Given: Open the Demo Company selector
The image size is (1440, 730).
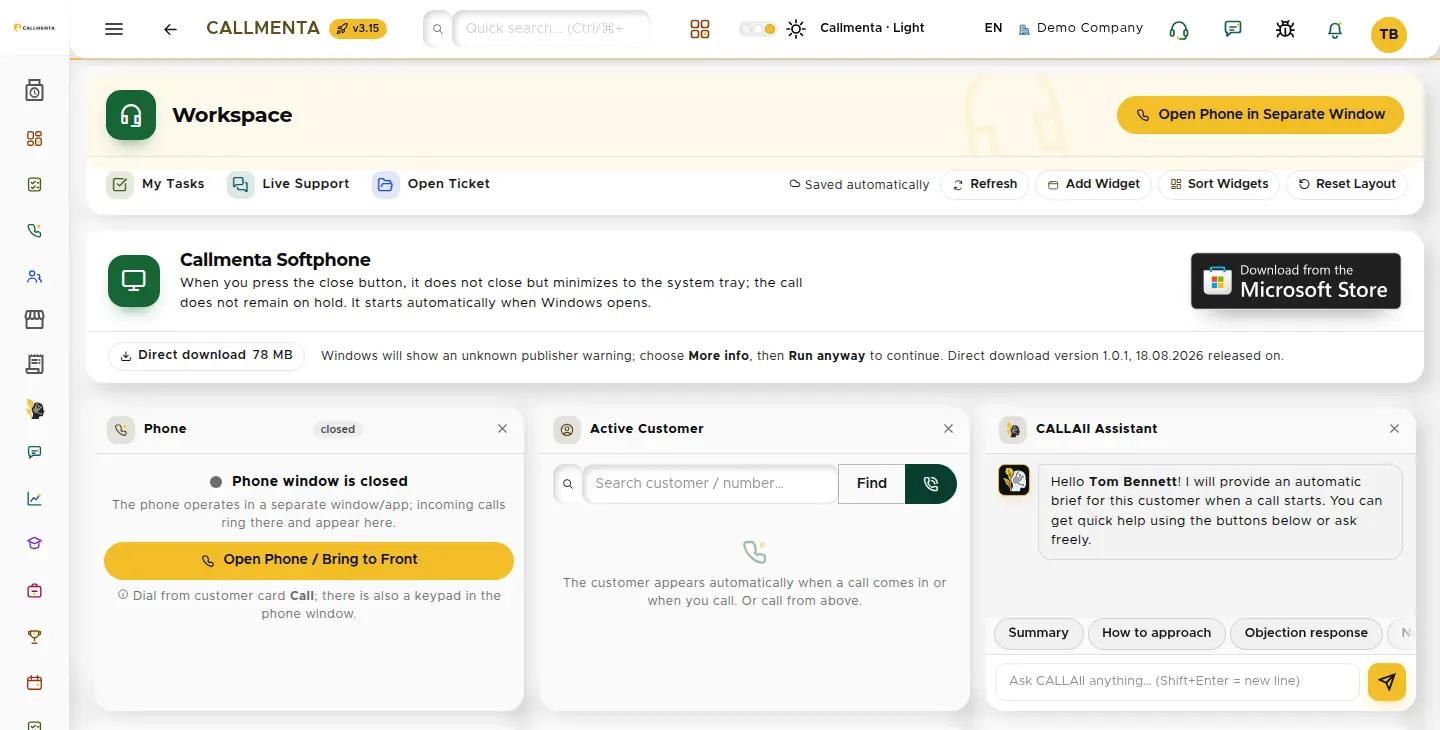Looking at the screenshot, I should [x=1081, y=28].
